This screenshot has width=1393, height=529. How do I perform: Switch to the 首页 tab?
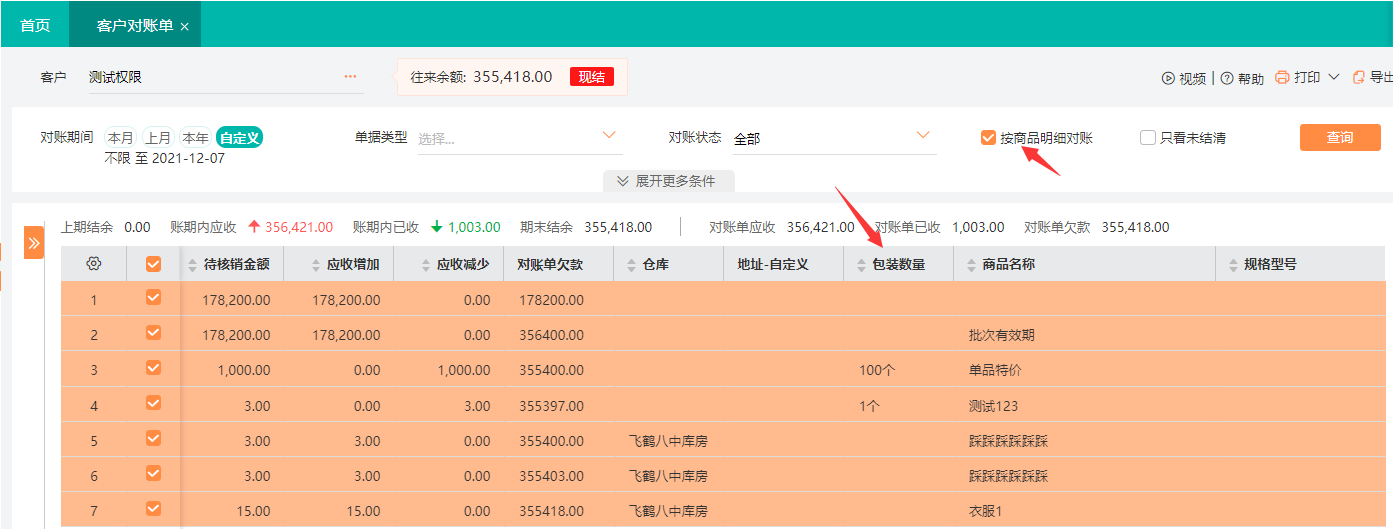click(x=35, y=25)
